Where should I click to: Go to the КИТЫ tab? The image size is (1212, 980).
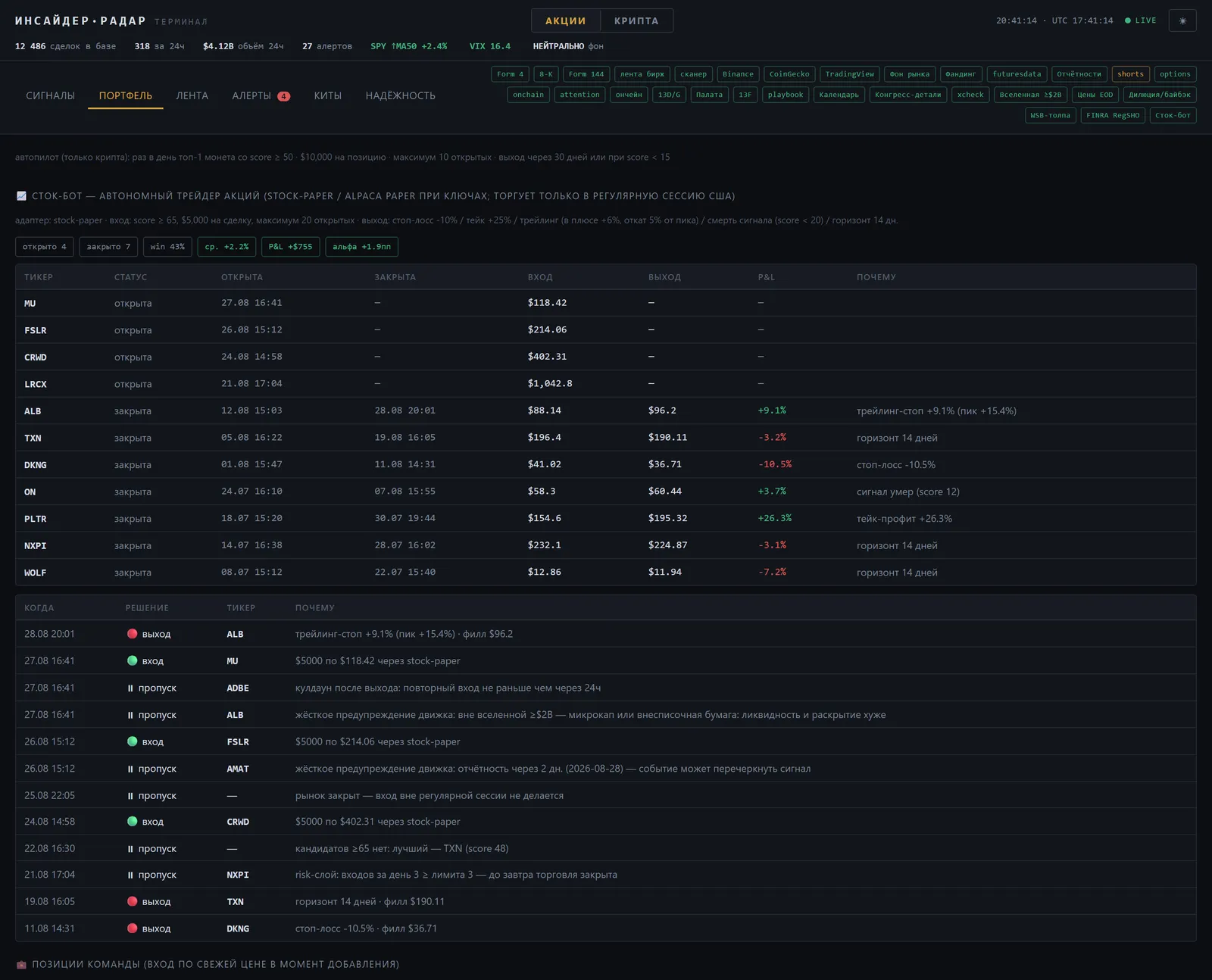(x=328, y=95)
